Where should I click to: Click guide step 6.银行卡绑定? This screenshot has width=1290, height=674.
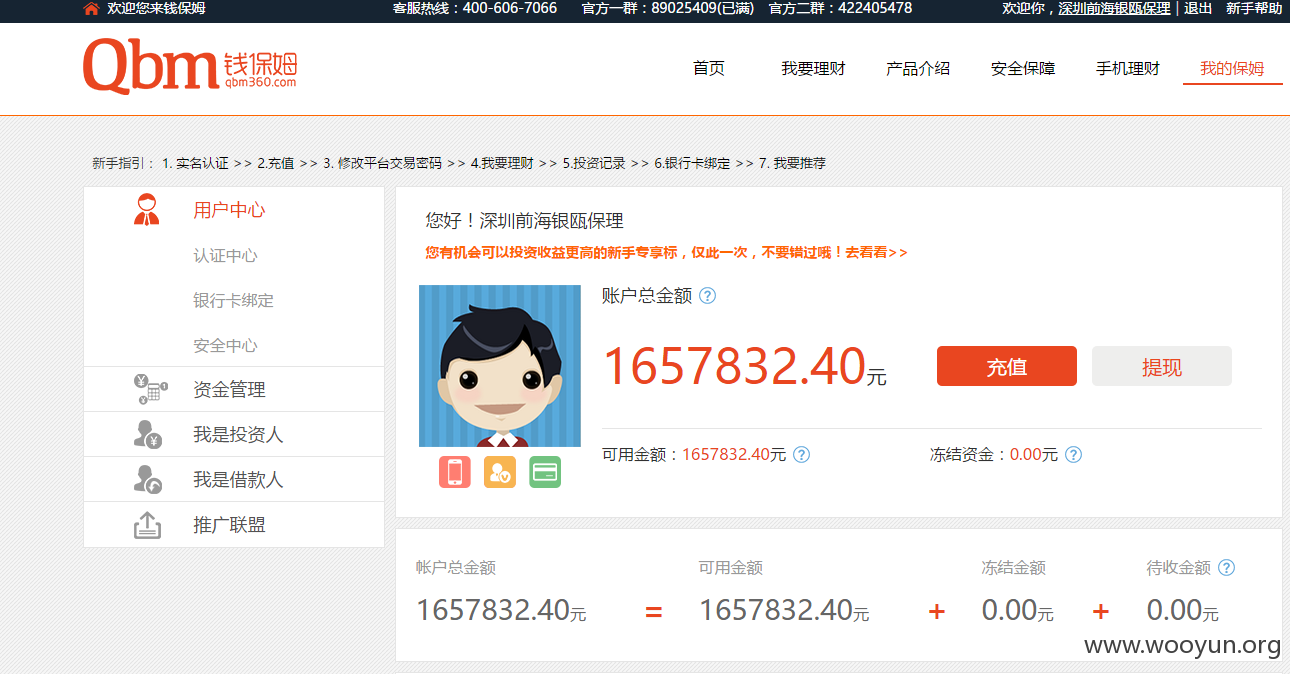coord(692,163)
